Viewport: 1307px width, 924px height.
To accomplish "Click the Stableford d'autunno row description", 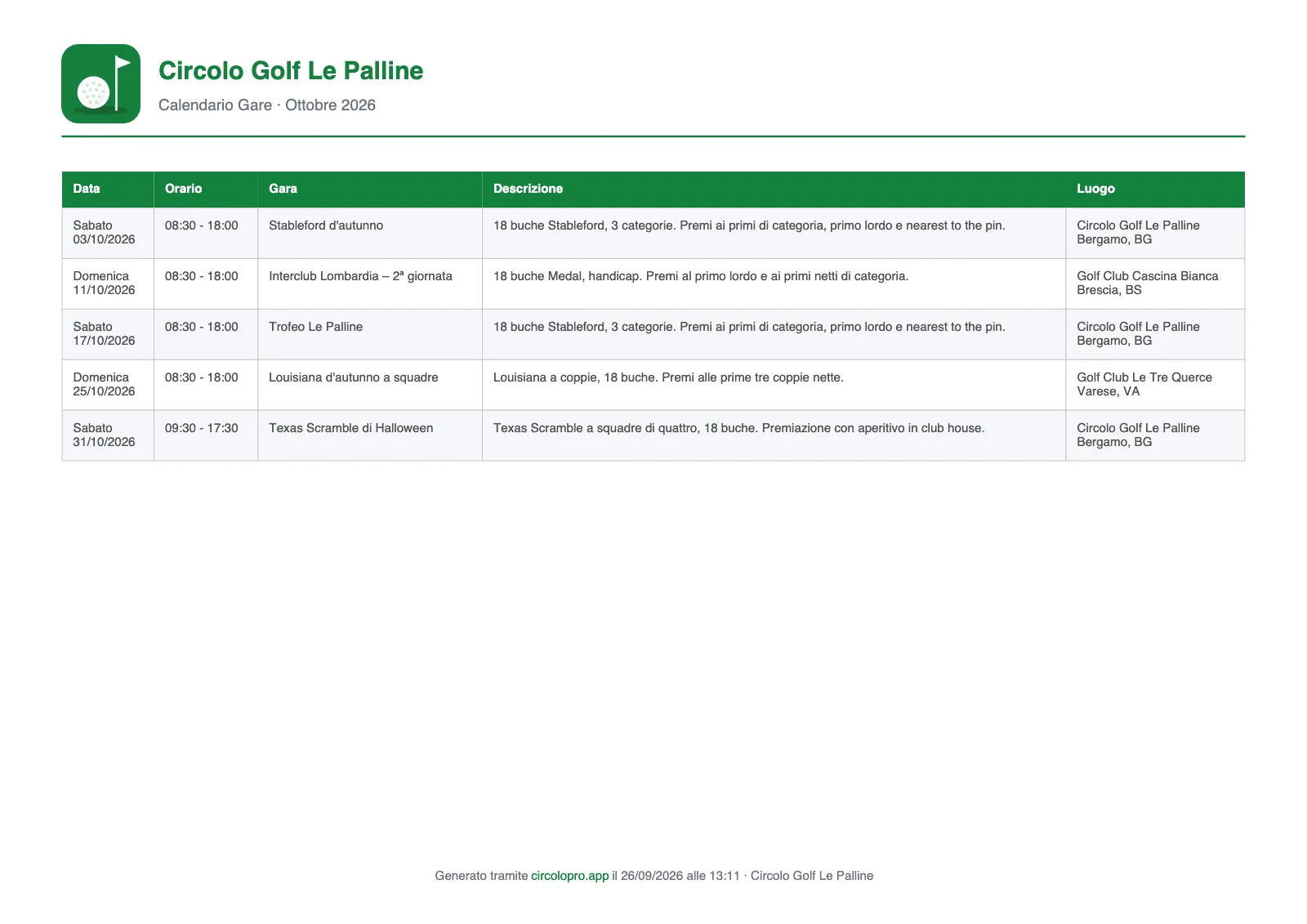I will [x=774, y=233].
